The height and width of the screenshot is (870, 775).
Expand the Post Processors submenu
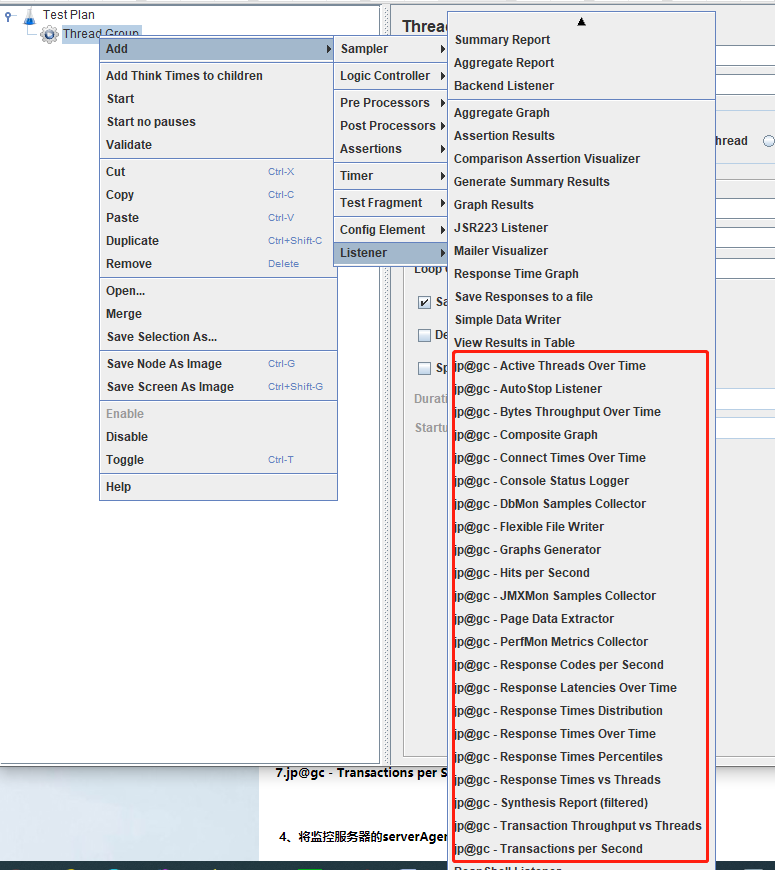coord(391,126)
